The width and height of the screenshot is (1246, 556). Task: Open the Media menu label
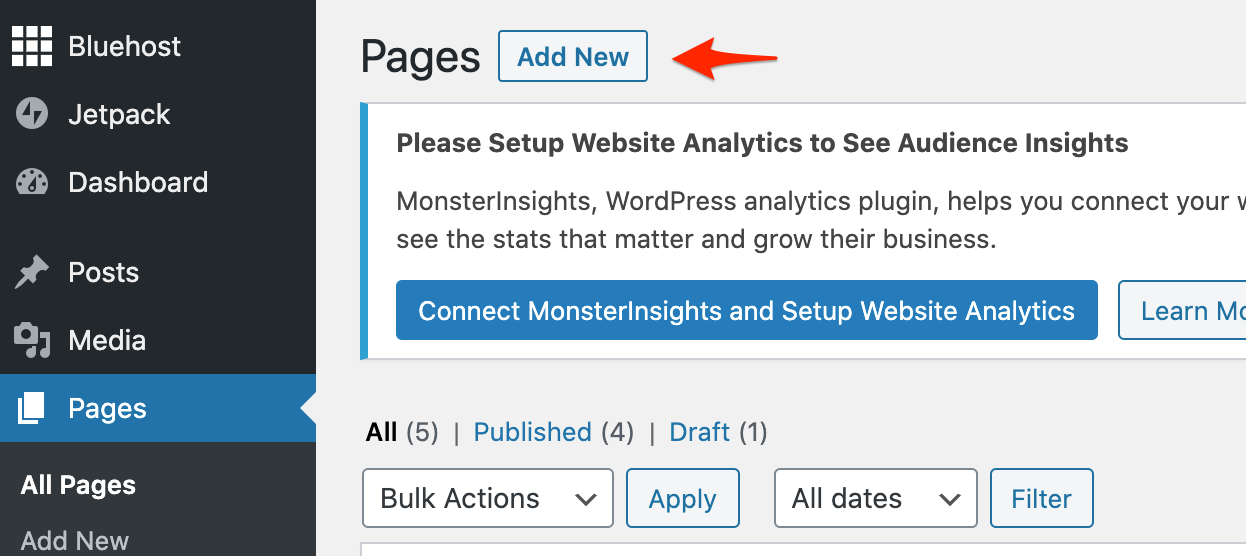(x=107, y=340)
